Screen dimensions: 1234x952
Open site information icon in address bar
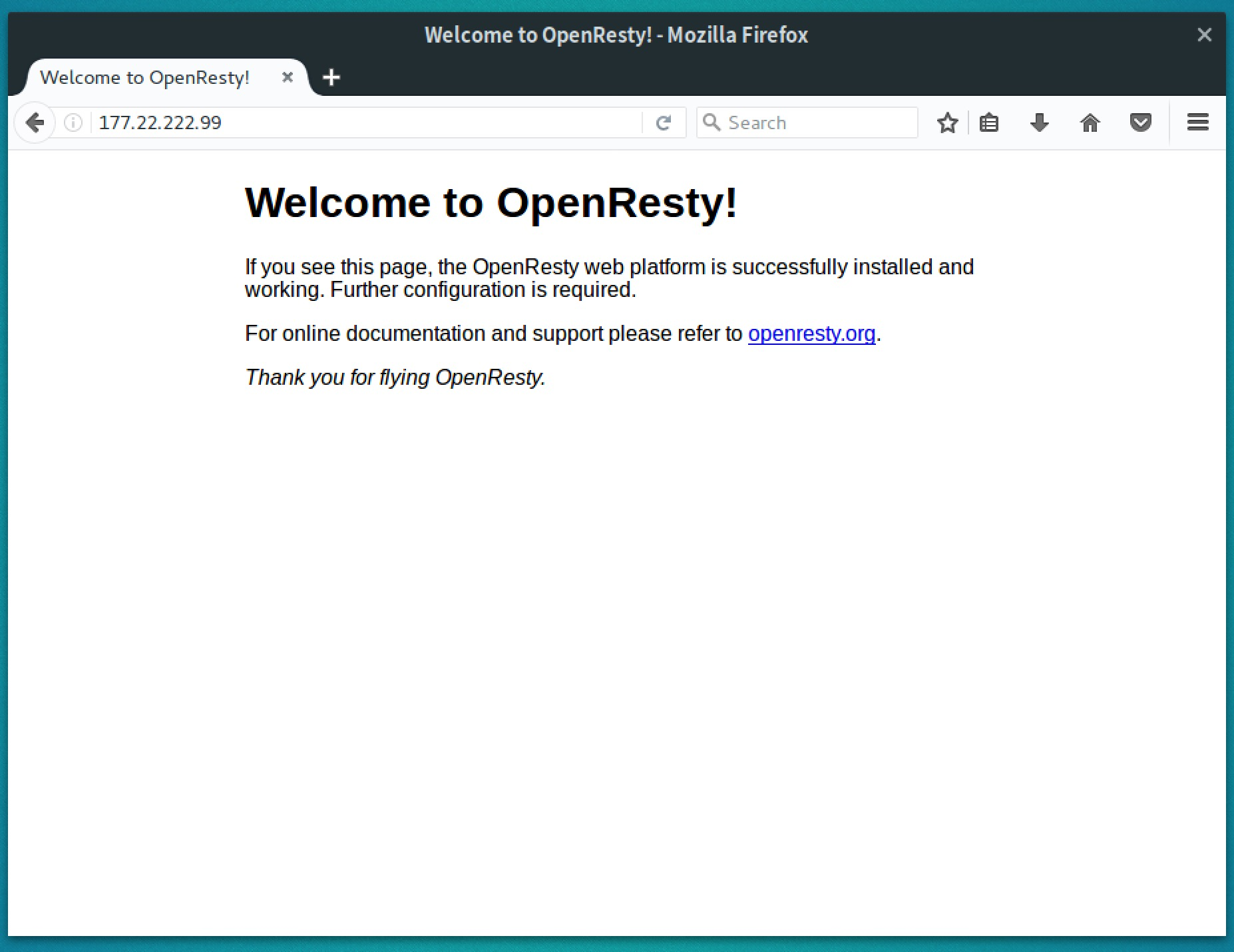(x=73, y=122)
